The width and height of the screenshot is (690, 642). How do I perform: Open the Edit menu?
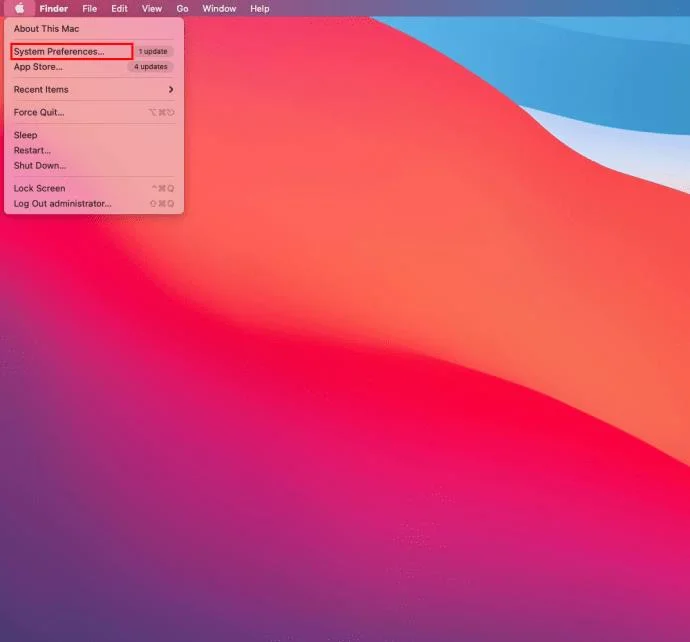[x=119, y=8]
